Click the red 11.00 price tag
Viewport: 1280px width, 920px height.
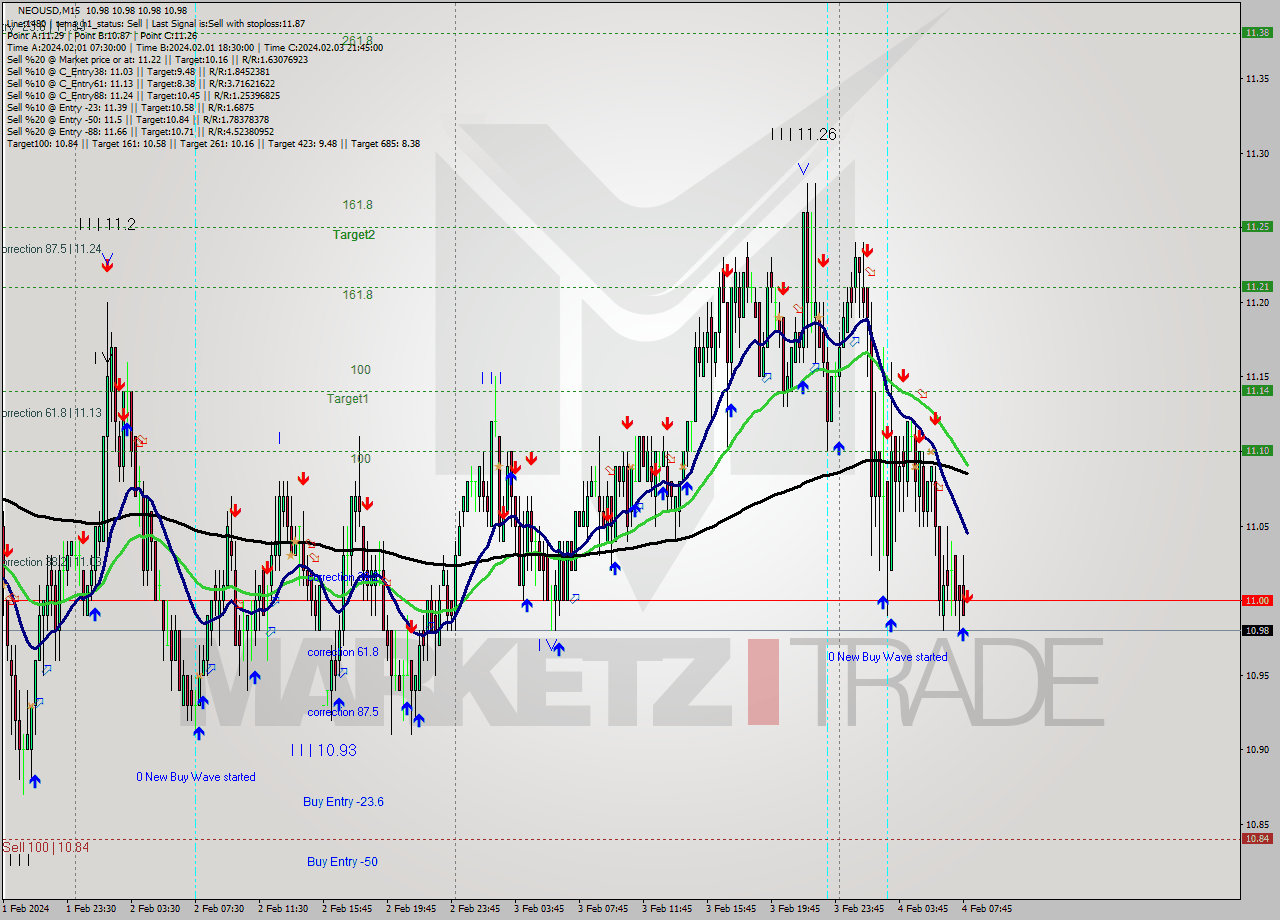click(1257, 600)
